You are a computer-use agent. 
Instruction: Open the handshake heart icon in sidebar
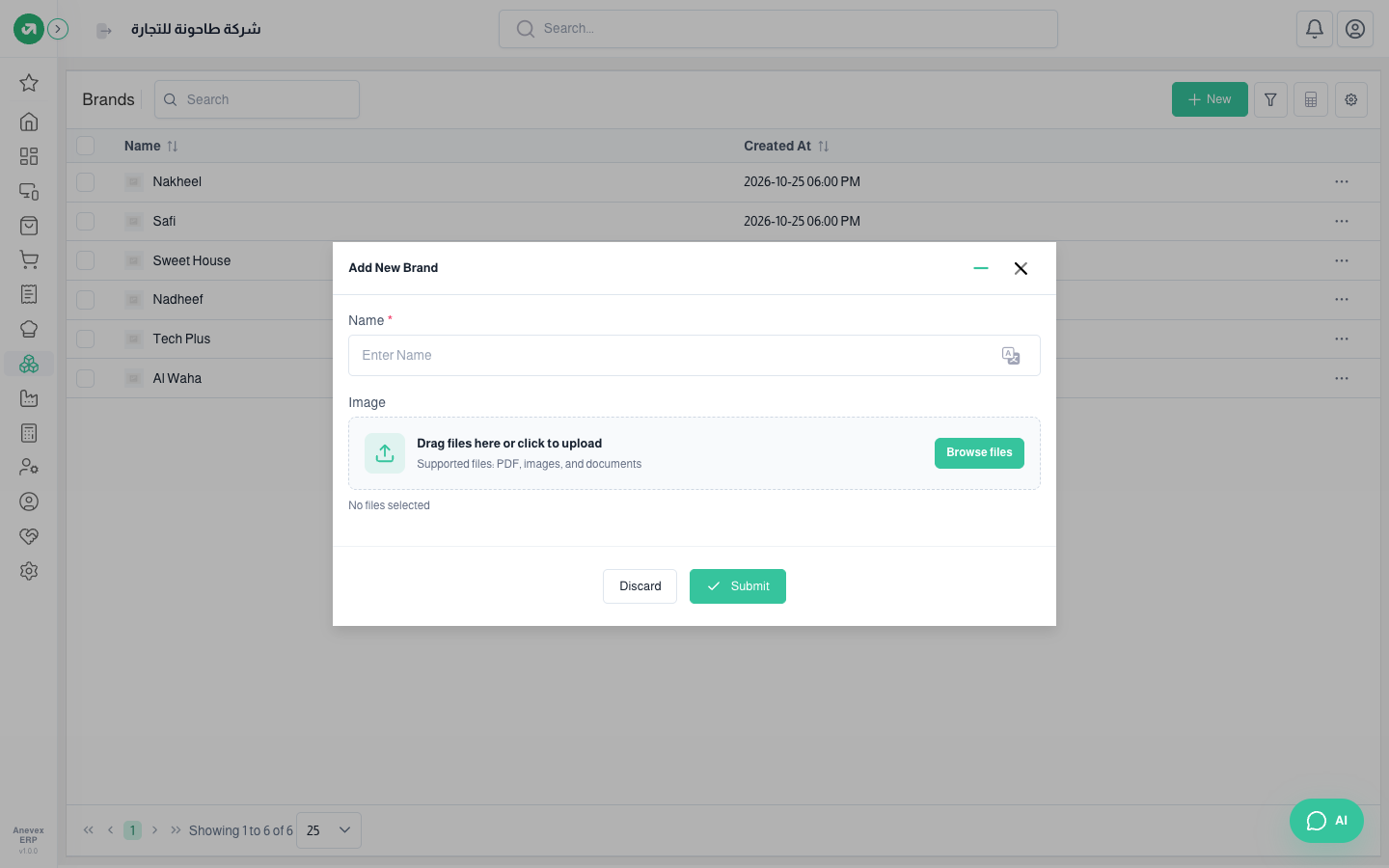pos(29,536)
